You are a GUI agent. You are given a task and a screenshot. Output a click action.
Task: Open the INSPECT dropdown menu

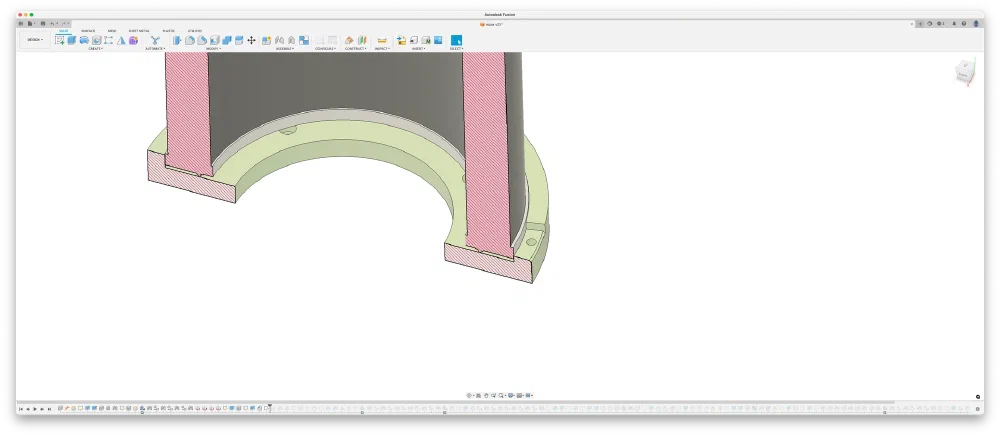382,48
